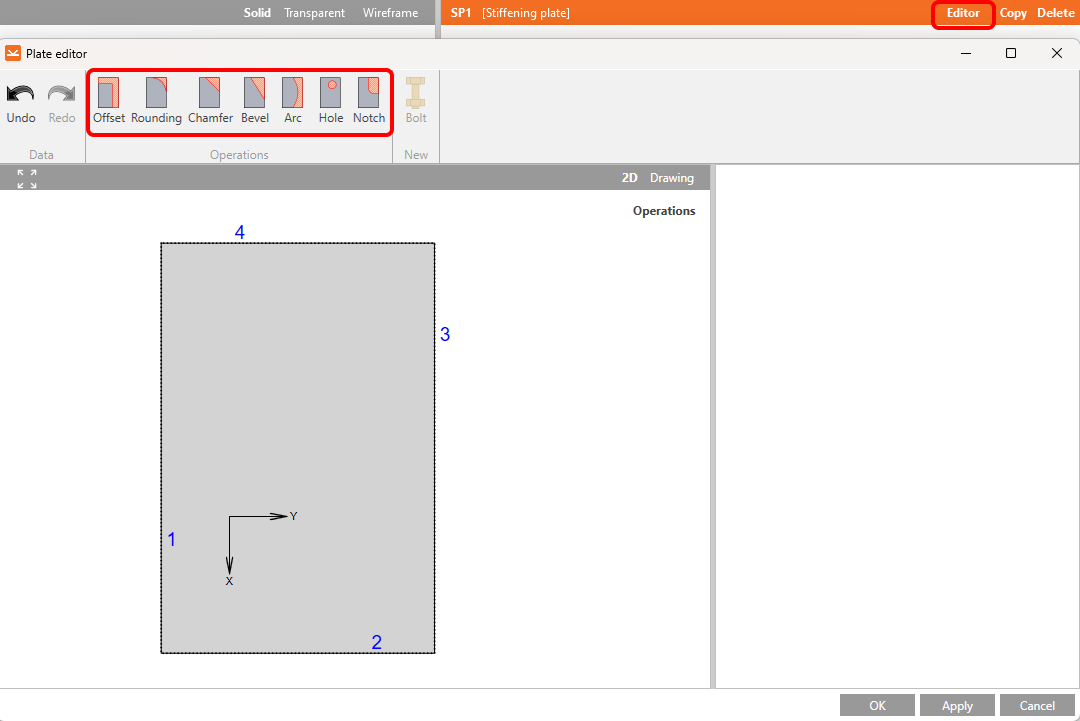Undo the last plate edit
The height and width of the screenshot is (721, 1080).
[x=20, y=99]
